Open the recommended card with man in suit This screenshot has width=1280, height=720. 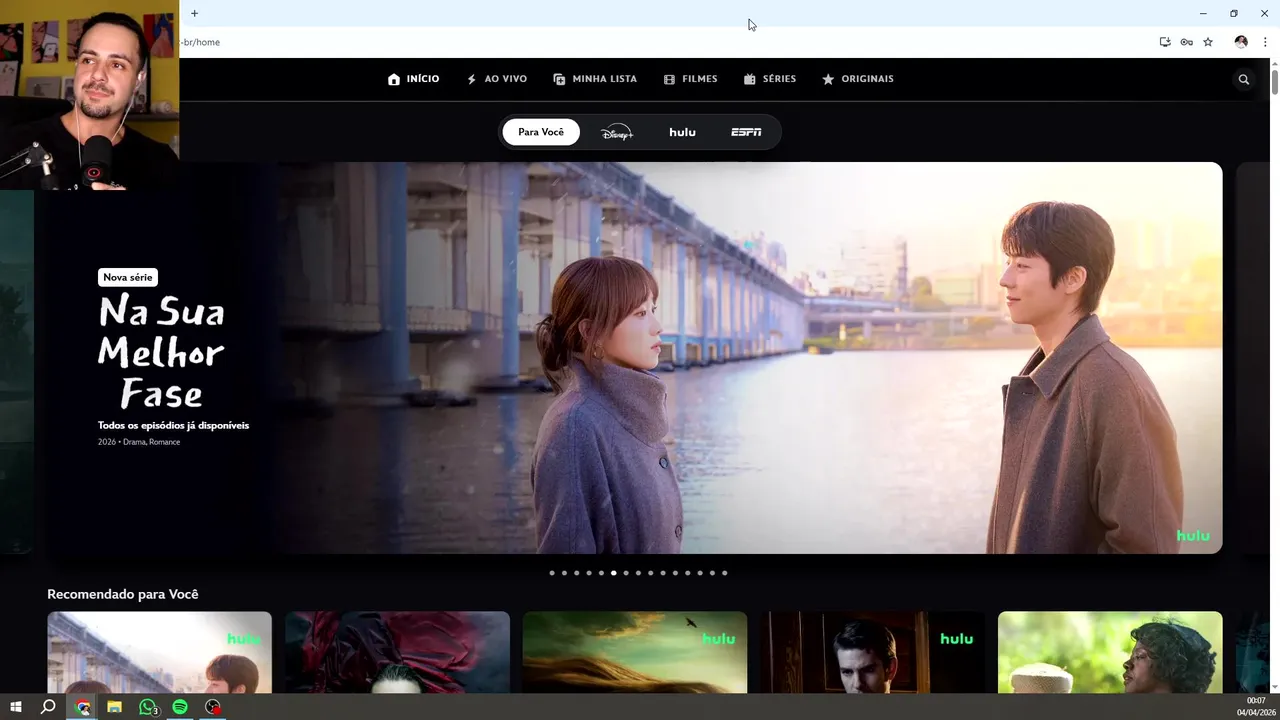(x=872, y=653)
